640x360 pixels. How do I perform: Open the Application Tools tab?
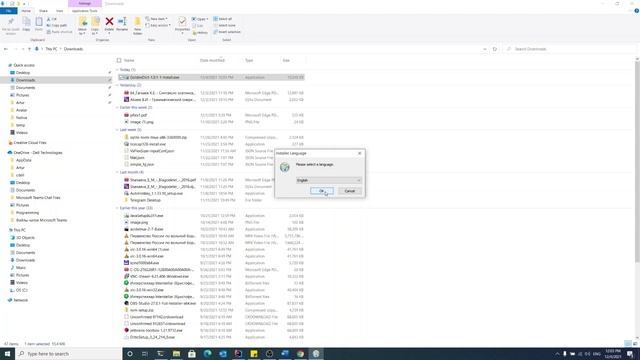tap(84, 11)
